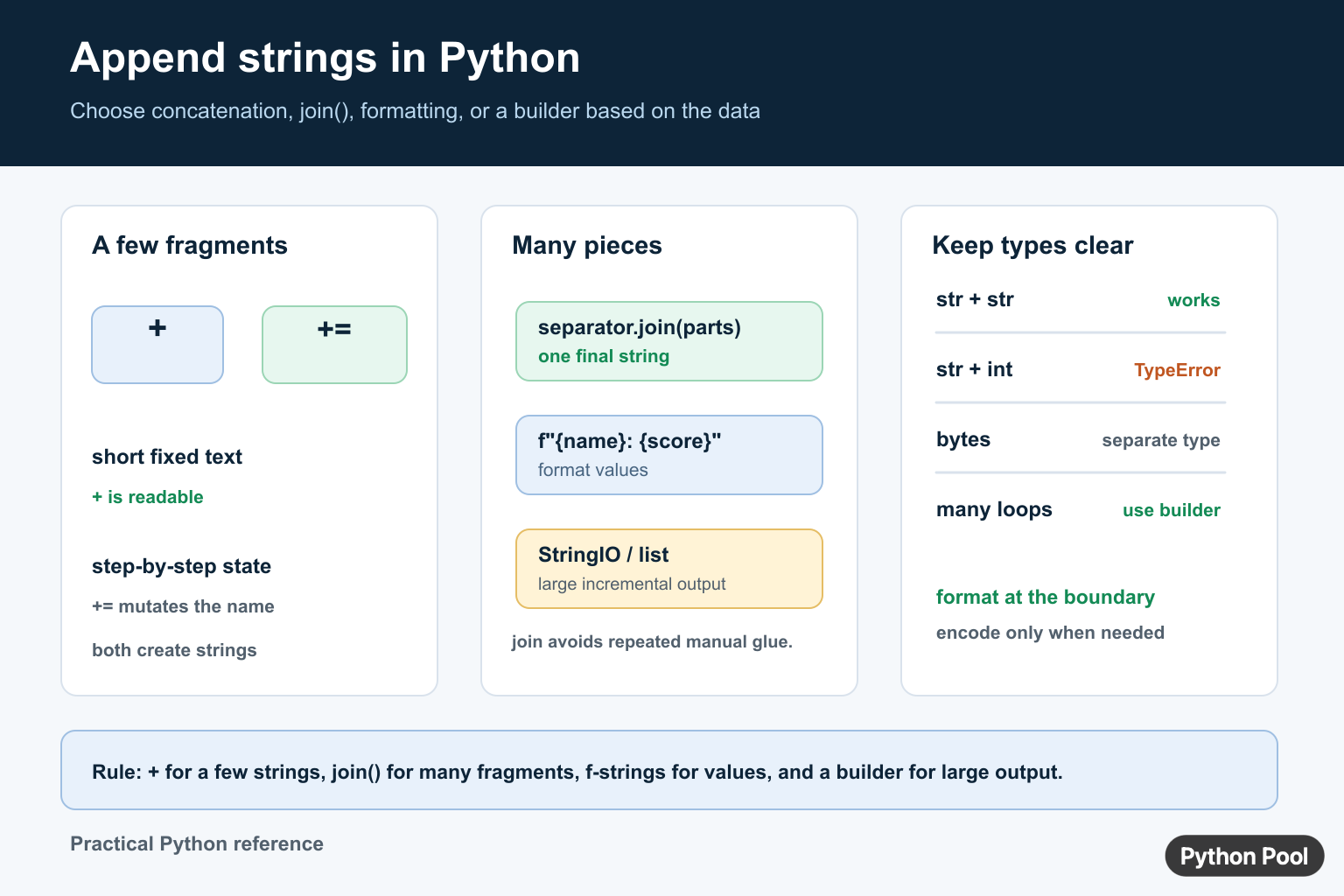Image resolution: width=1344 pixels, height=896 pixels.
Task: Click the '+= mutates the name' text
Action: click(x=183, y=606)
